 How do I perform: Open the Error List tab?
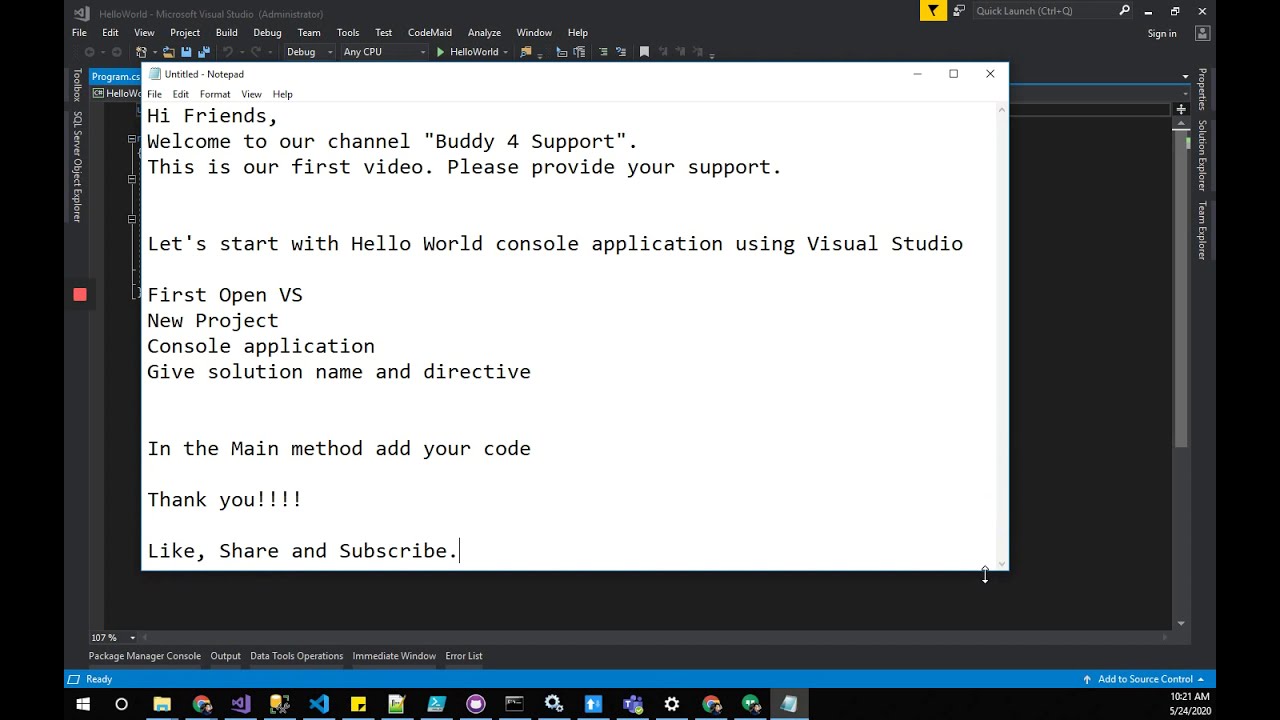pos(464,656)
